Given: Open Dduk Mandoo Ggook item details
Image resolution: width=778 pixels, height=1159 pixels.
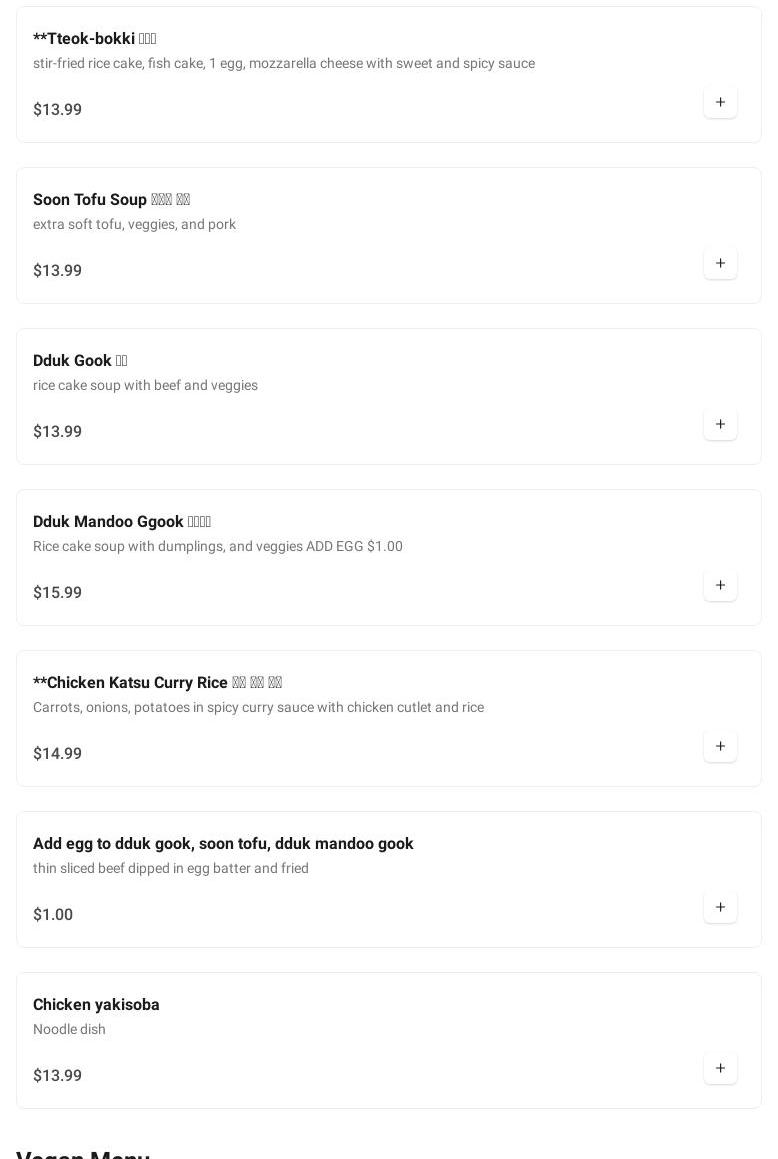Looking at the screenshot, I should (x=121, y=521).
